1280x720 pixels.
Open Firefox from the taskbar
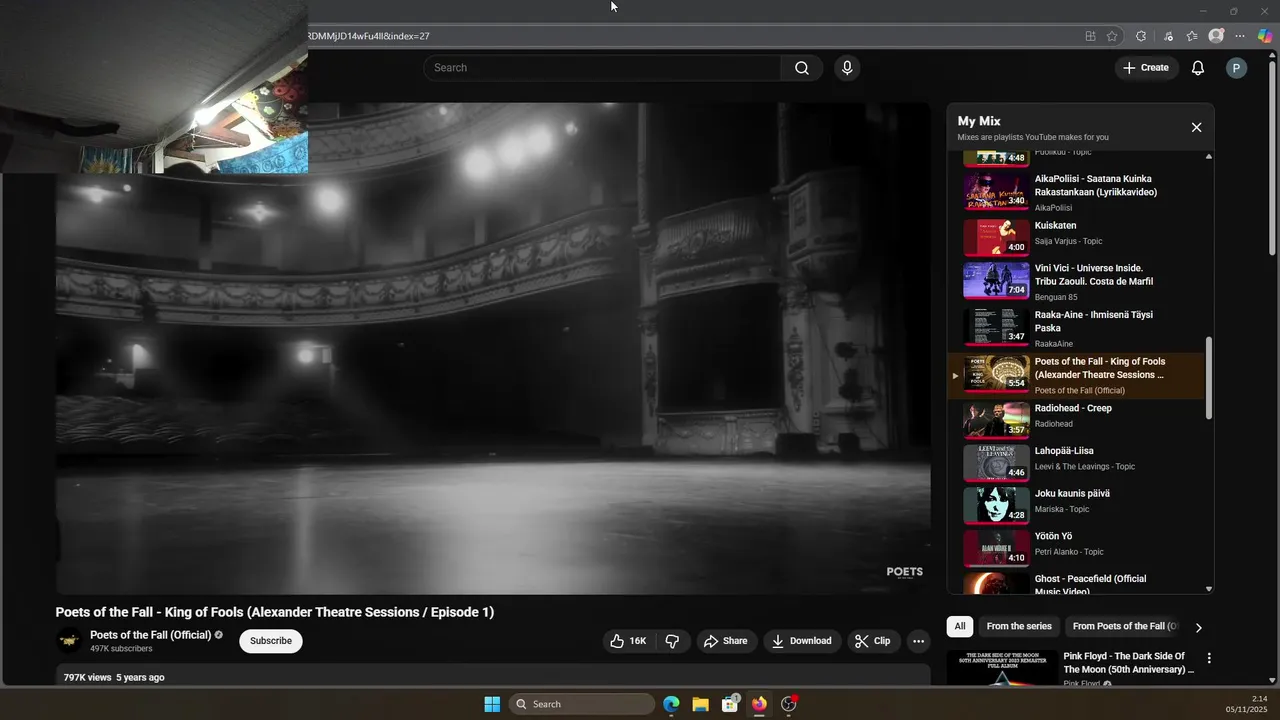pos(759,704)
